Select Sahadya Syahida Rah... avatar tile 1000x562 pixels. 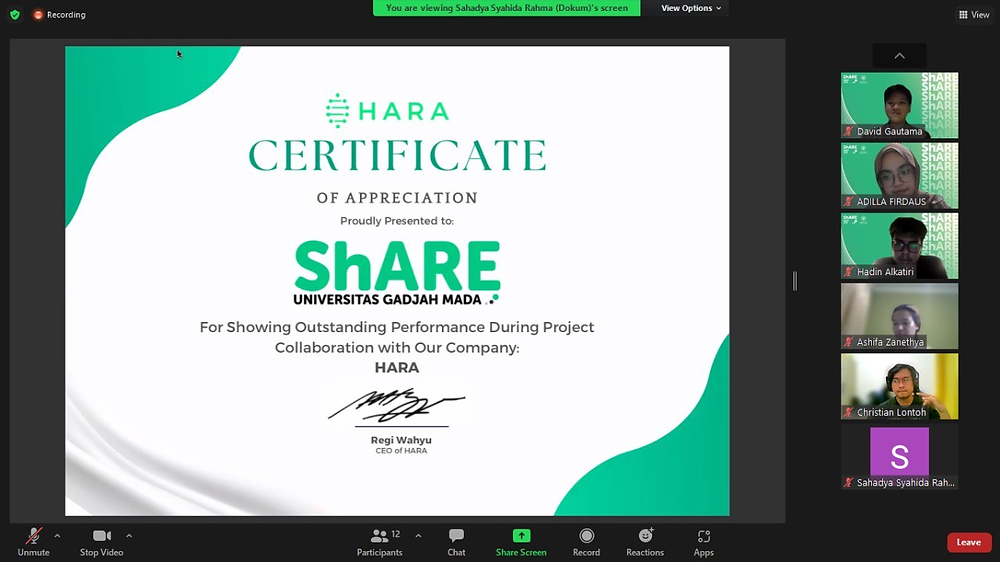[899, 457]
